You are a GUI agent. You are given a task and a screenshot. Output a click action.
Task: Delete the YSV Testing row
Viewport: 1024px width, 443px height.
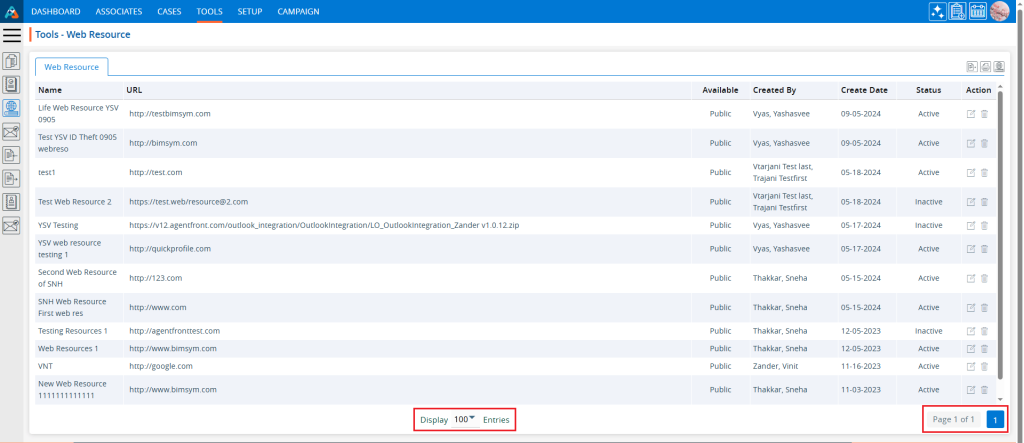(984, 226)
